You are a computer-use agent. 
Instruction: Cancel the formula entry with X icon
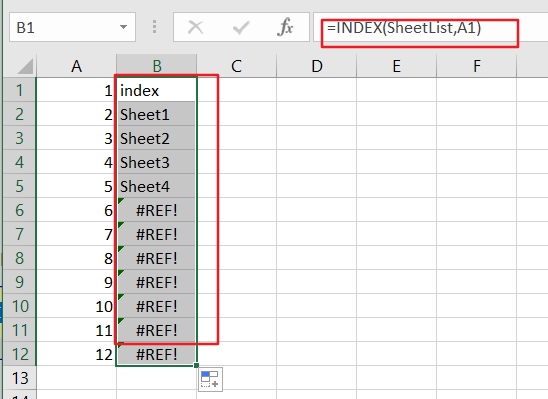pyautogui.click(x=195, y=27)
